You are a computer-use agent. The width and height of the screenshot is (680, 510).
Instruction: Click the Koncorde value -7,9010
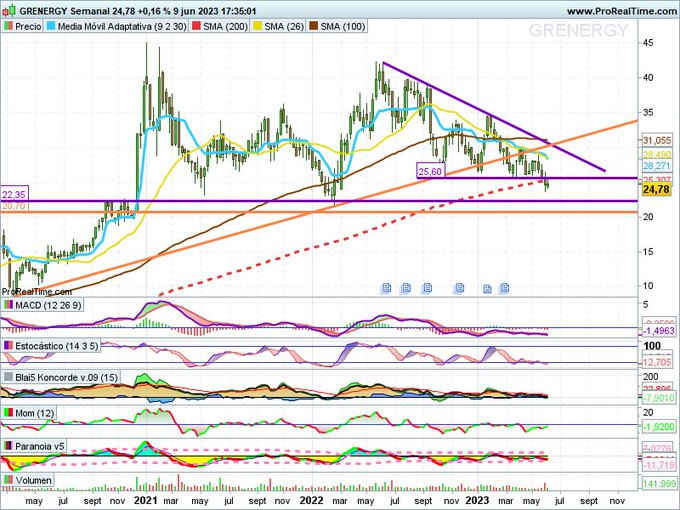click(x=659, y=398)
